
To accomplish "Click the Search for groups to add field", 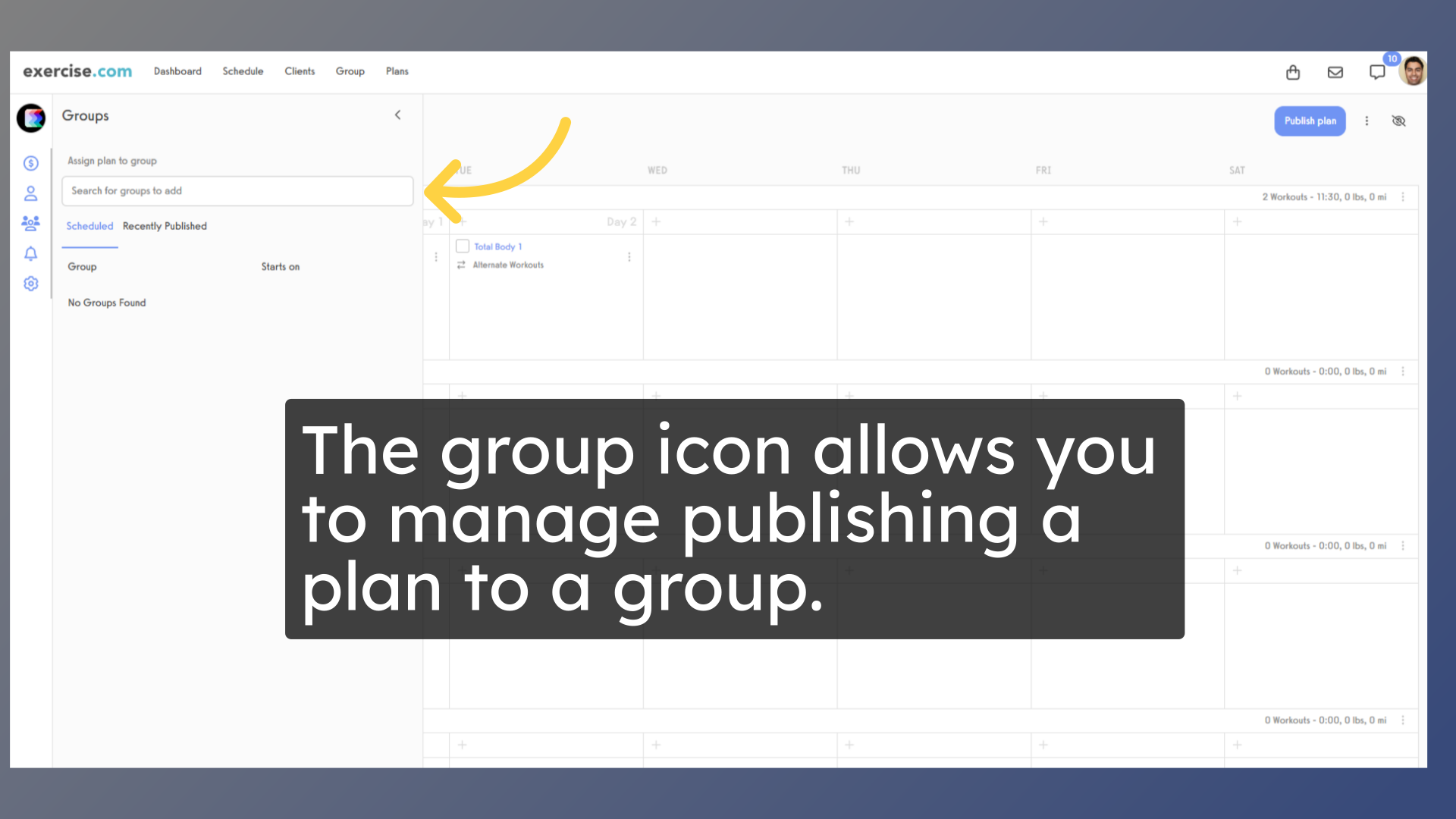I will (x=238, y=190).
